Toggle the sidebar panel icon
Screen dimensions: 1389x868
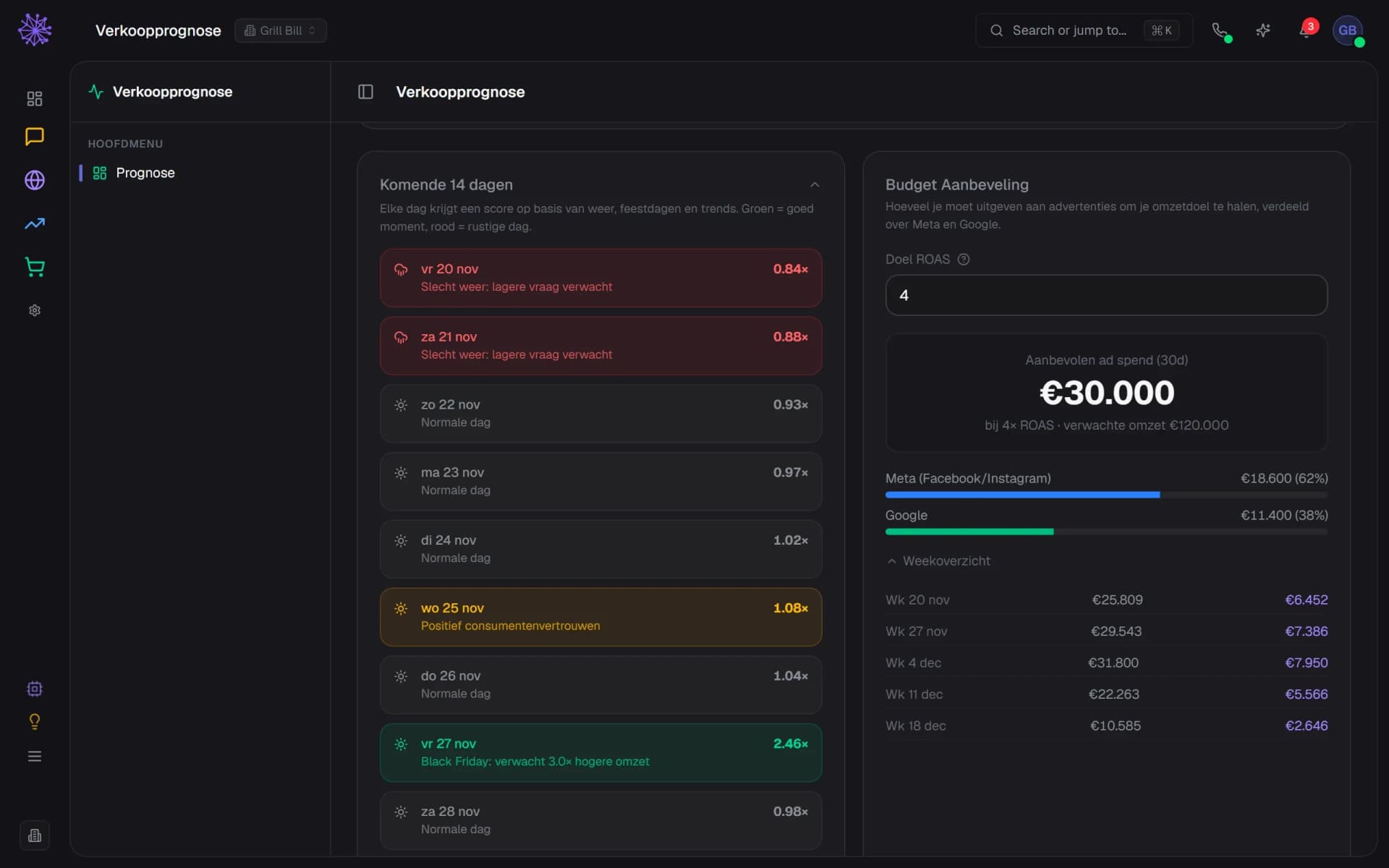coord(365,92)
